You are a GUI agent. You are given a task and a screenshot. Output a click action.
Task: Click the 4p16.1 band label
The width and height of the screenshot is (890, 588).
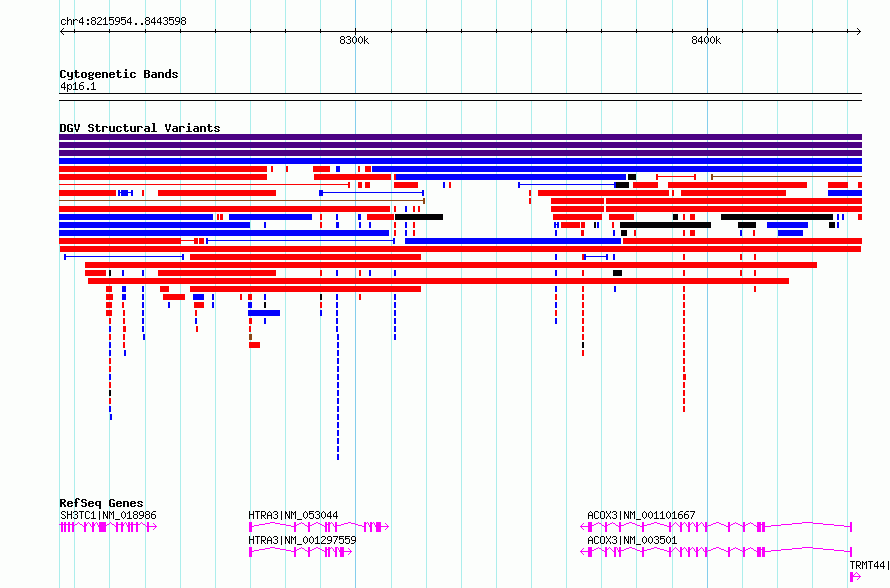[78, 86]
